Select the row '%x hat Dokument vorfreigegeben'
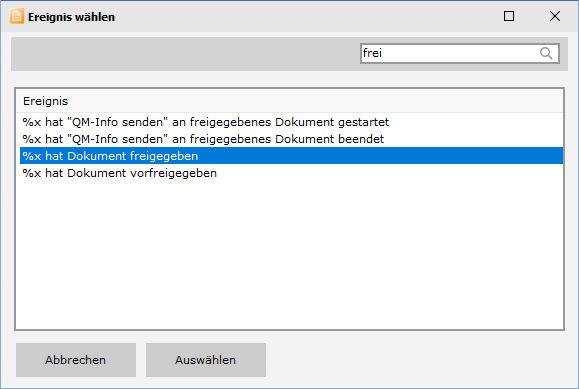 pyautogui.click(x=291, y=173)
